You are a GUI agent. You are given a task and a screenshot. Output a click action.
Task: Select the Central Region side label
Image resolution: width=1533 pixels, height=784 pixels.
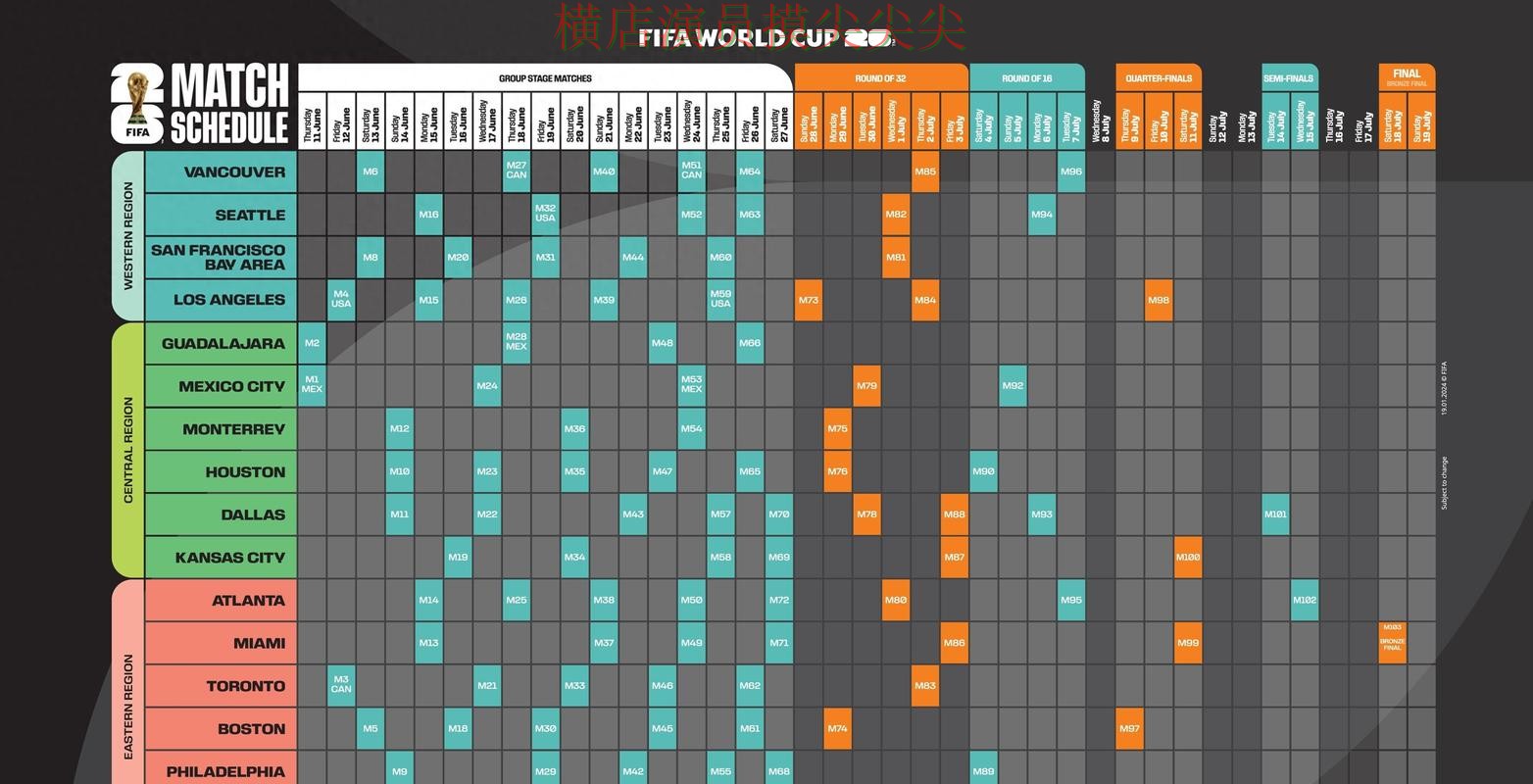(x=128, y=450)
